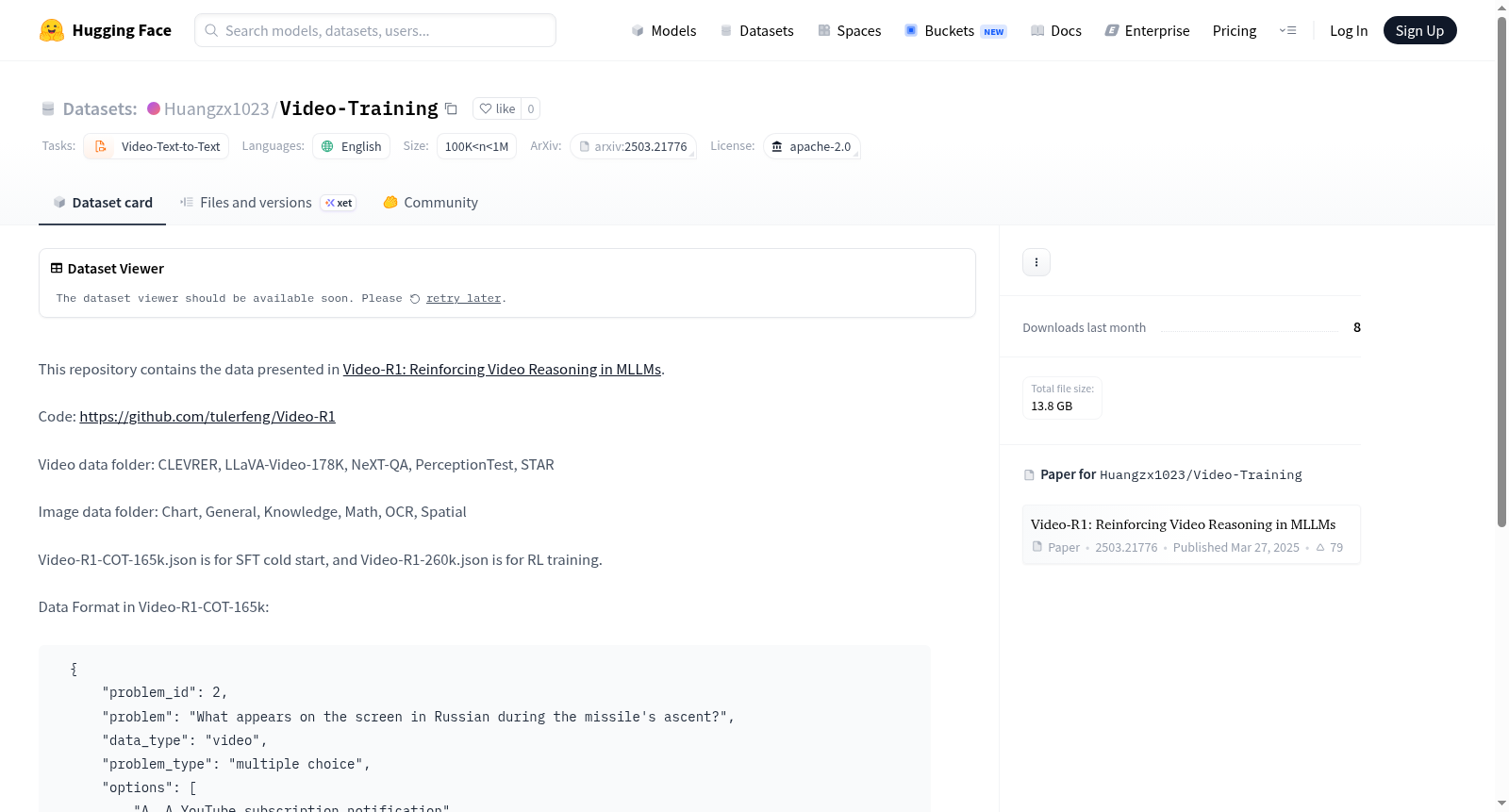Click the Huangzx1023 avatar circle
The width and height of the screenshot is (1509, 812).
point(154,108)
